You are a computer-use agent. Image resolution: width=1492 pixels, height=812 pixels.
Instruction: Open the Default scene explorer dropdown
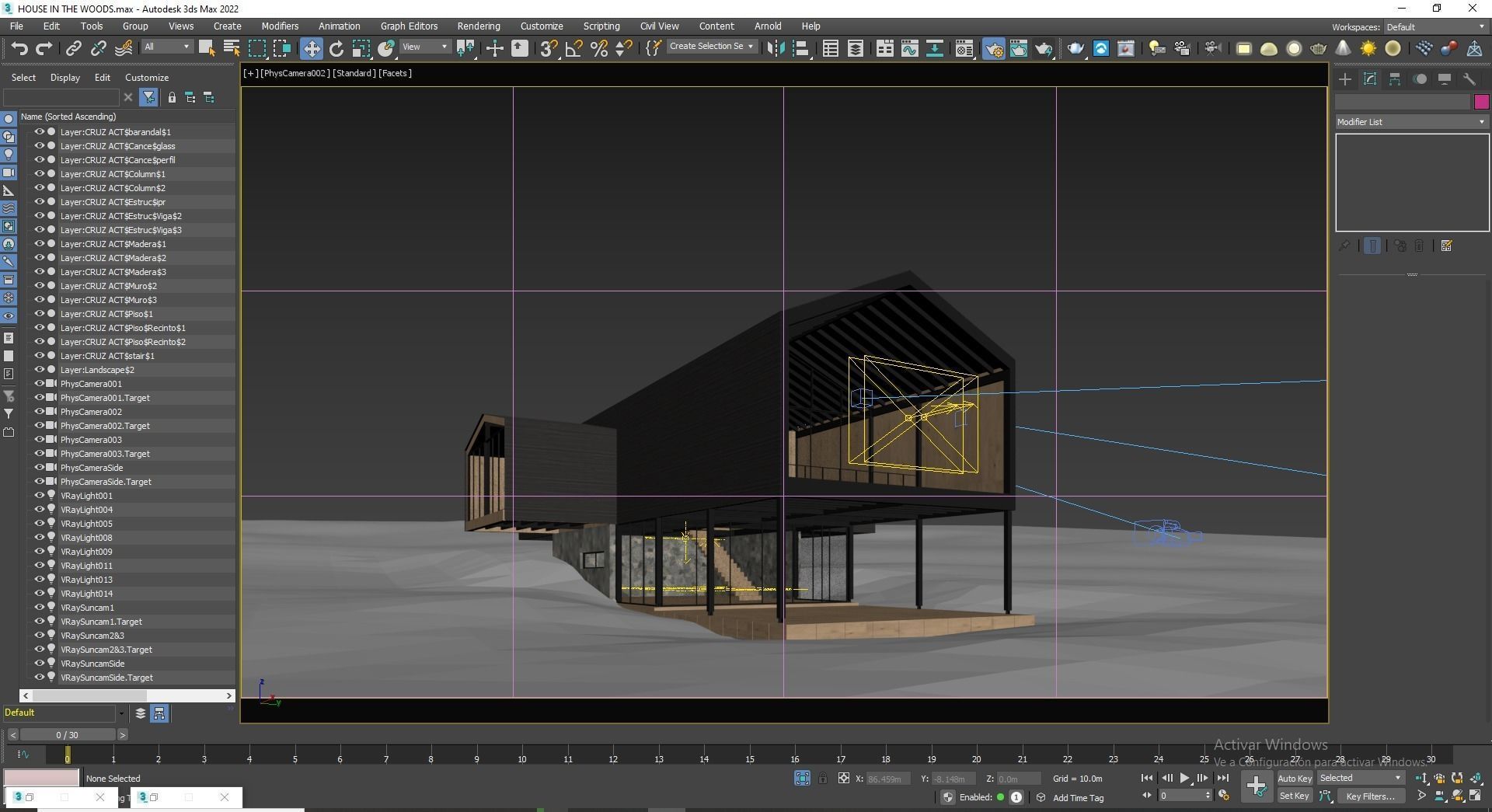pyautogui.click(x=64, y=713)
